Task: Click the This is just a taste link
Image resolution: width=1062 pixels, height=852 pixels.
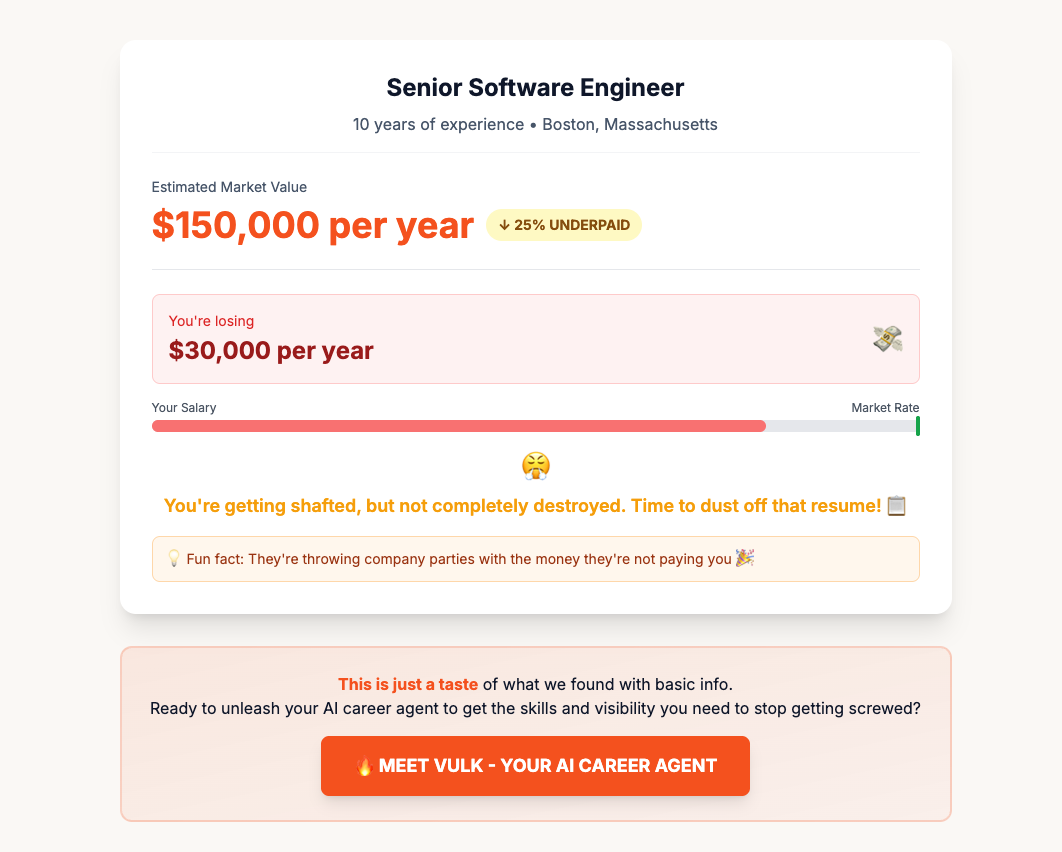Action: point(408,684)
